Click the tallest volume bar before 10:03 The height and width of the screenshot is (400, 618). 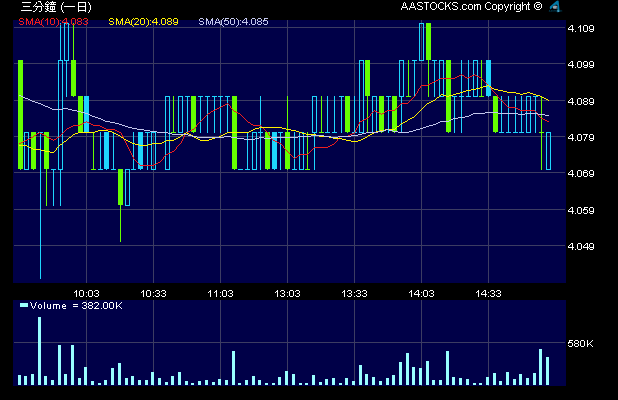pyautogui.click(x=40, y=351)
